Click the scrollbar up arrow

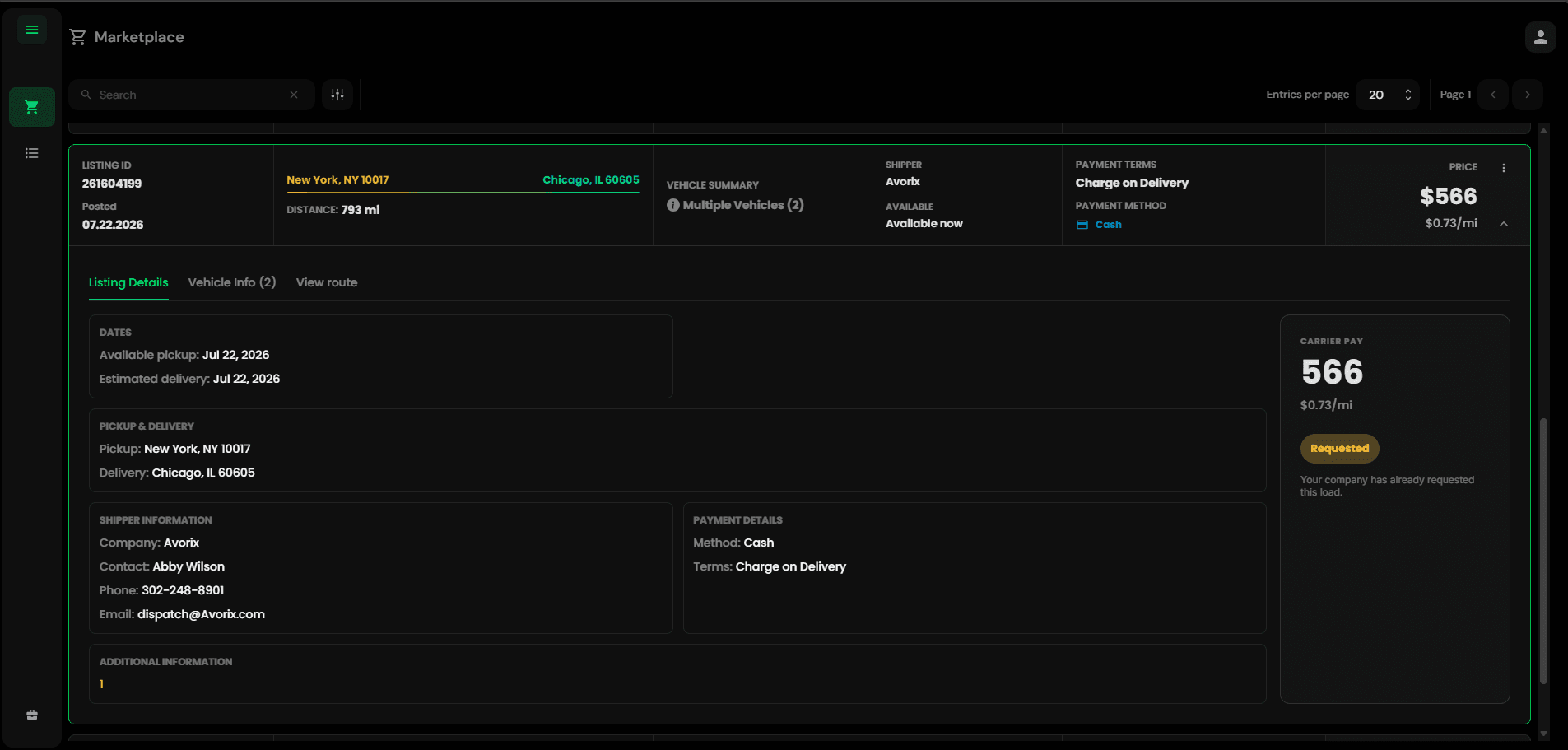tap(1543, 130)
